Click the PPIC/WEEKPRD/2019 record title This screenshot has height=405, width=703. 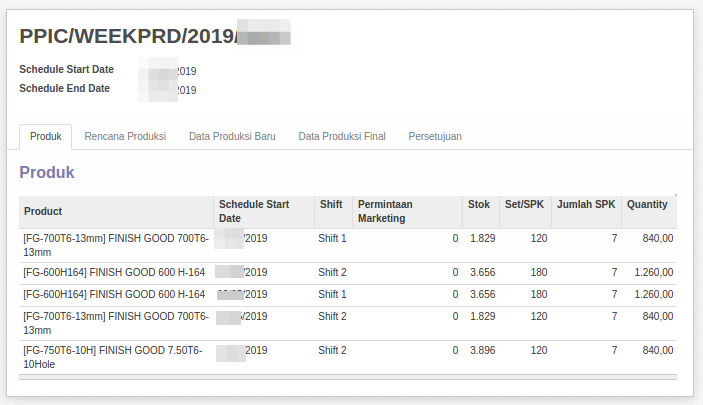coord(155,36)
